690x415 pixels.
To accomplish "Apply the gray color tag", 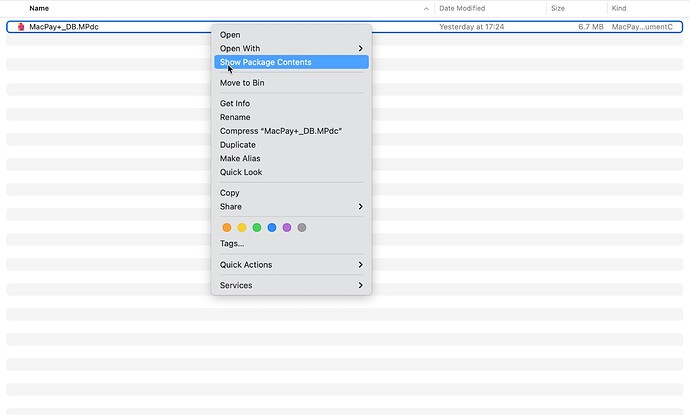I will point(301,228).
